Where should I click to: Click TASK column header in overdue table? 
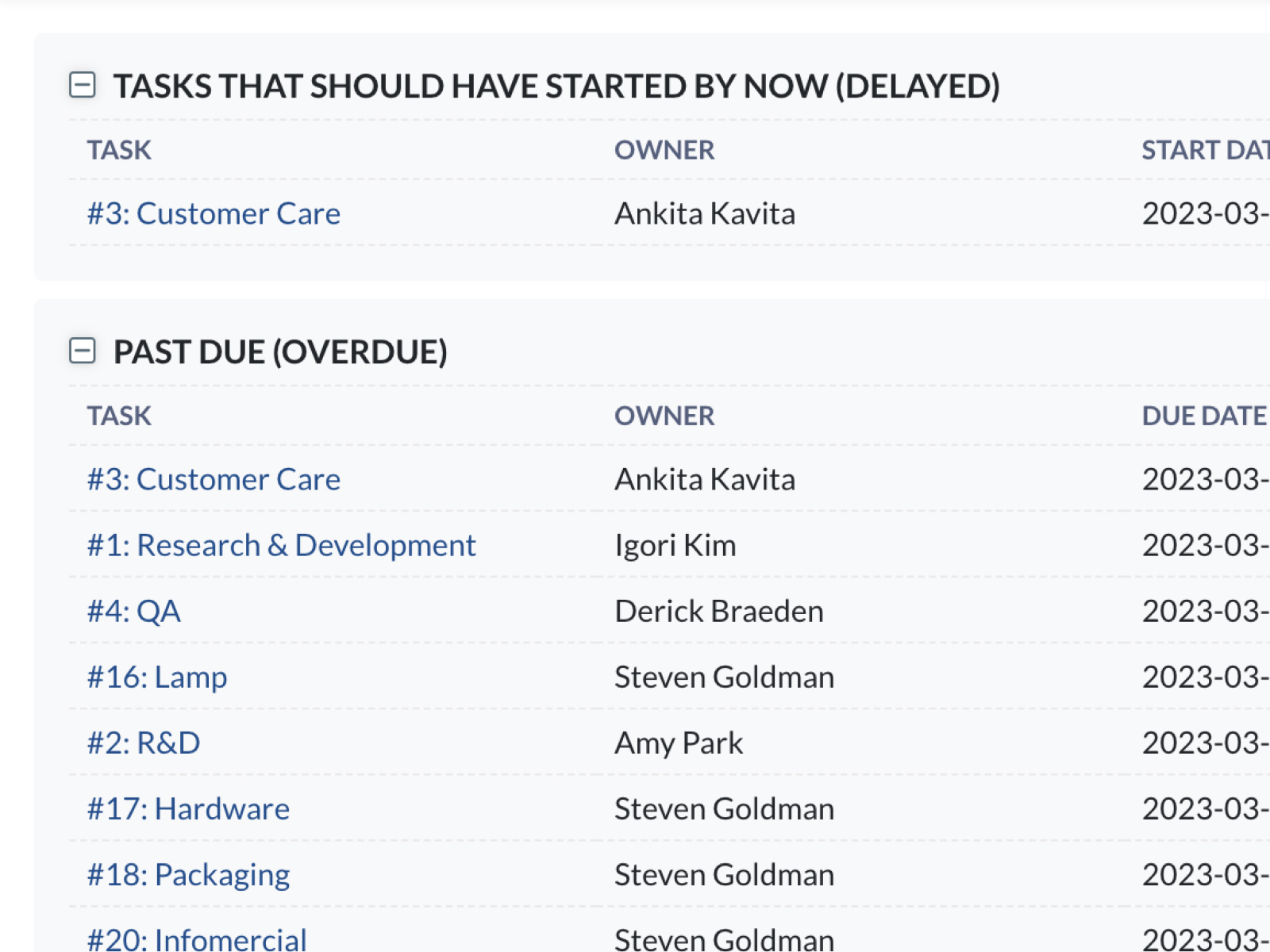point(119,416)
